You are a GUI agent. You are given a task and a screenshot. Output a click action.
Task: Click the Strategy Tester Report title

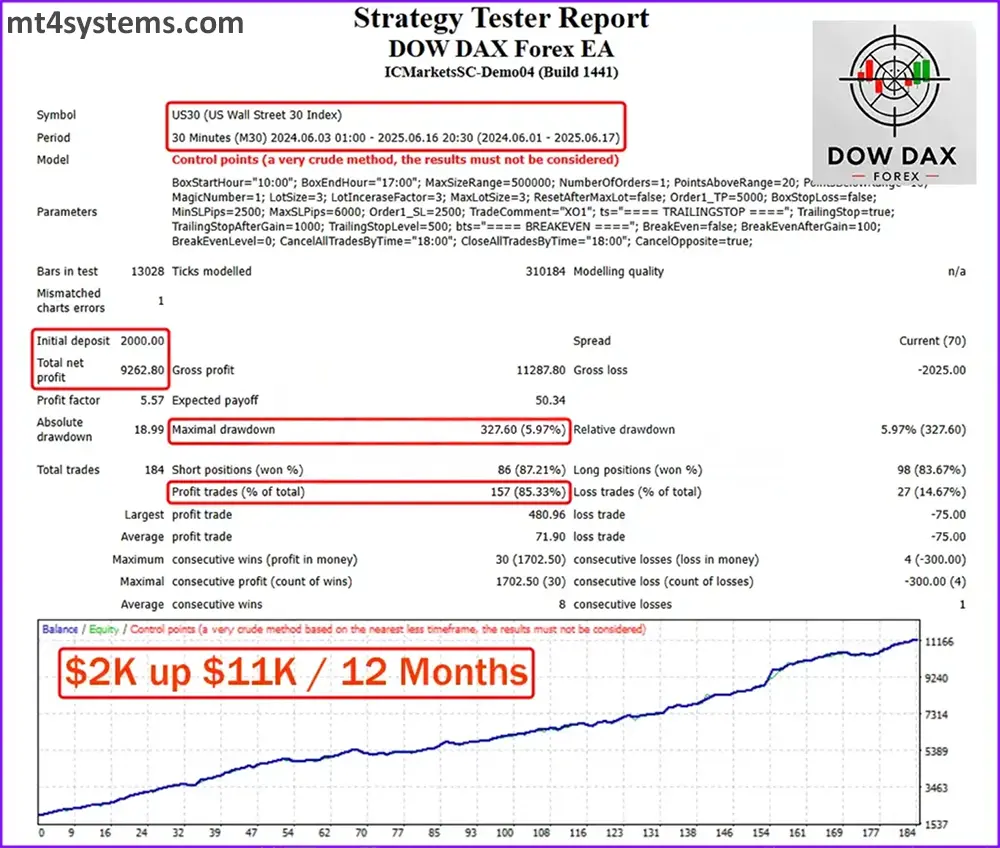tap(501, 19)
